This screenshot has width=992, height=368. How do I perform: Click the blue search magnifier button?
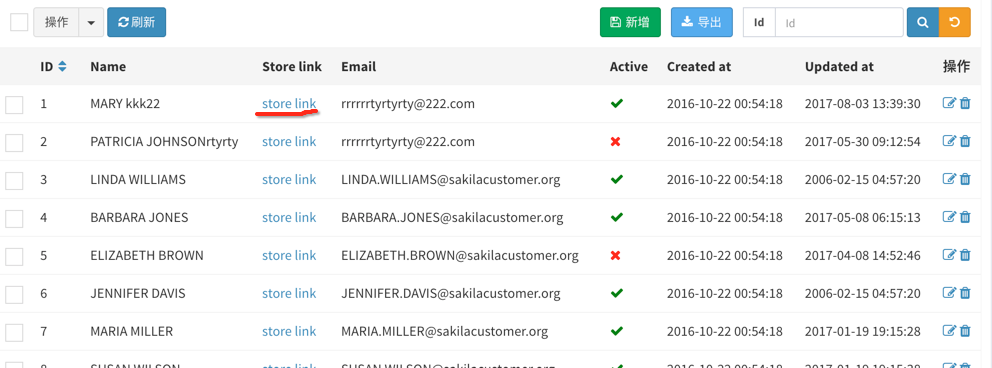click(923, 22)
